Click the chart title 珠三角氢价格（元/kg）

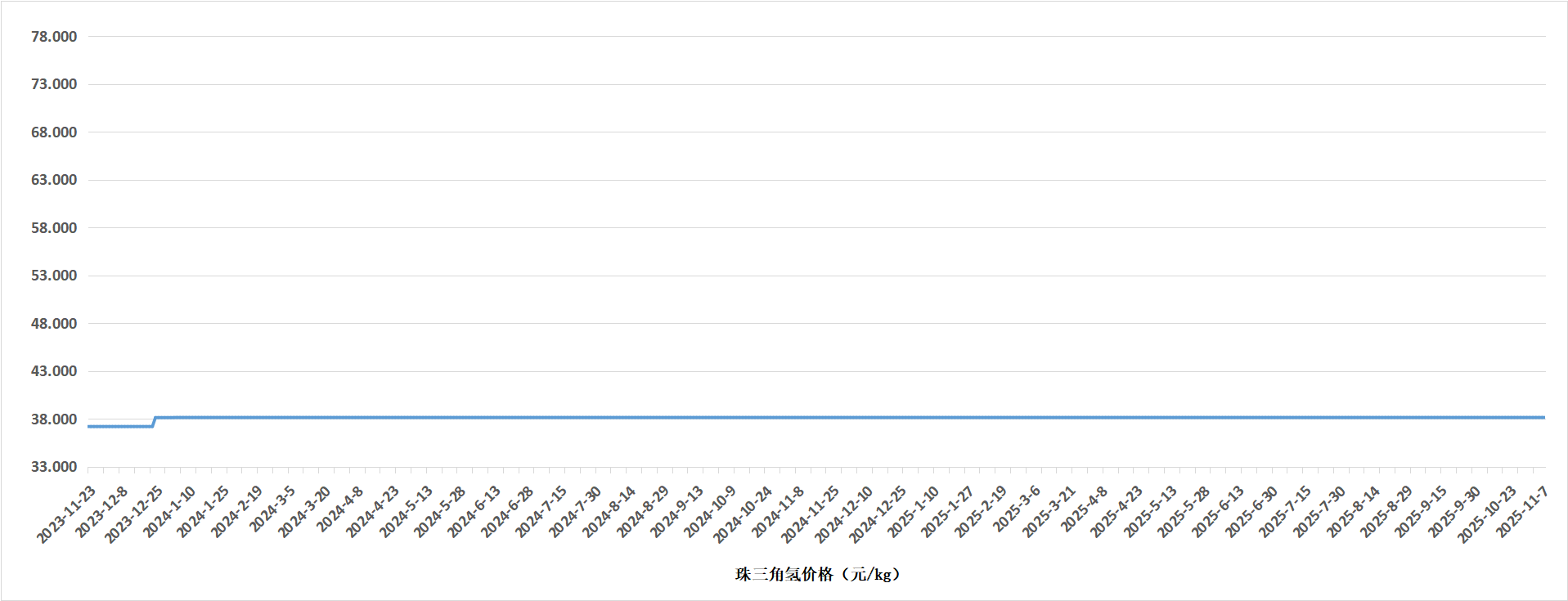point(817,575)
